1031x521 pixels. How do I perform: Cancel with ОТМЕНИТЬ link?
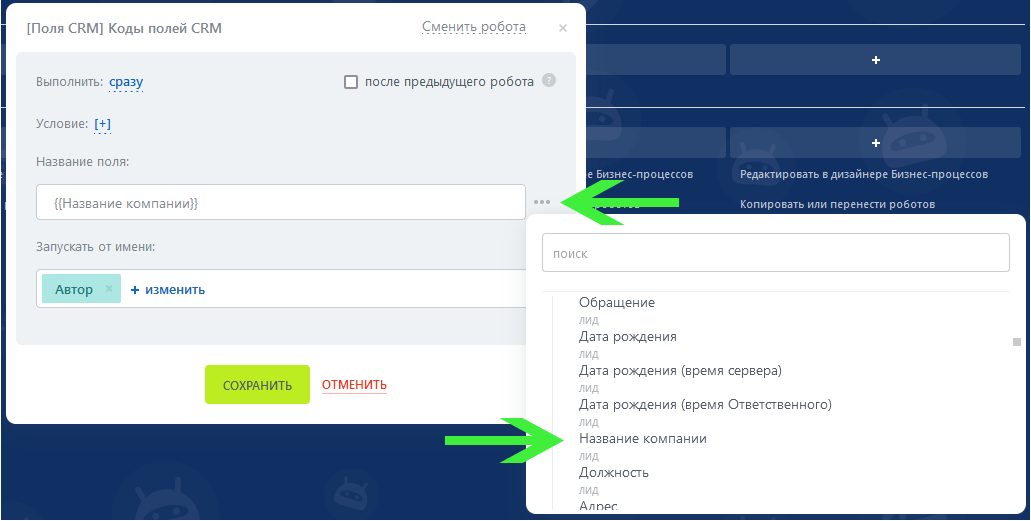point(354,385)
